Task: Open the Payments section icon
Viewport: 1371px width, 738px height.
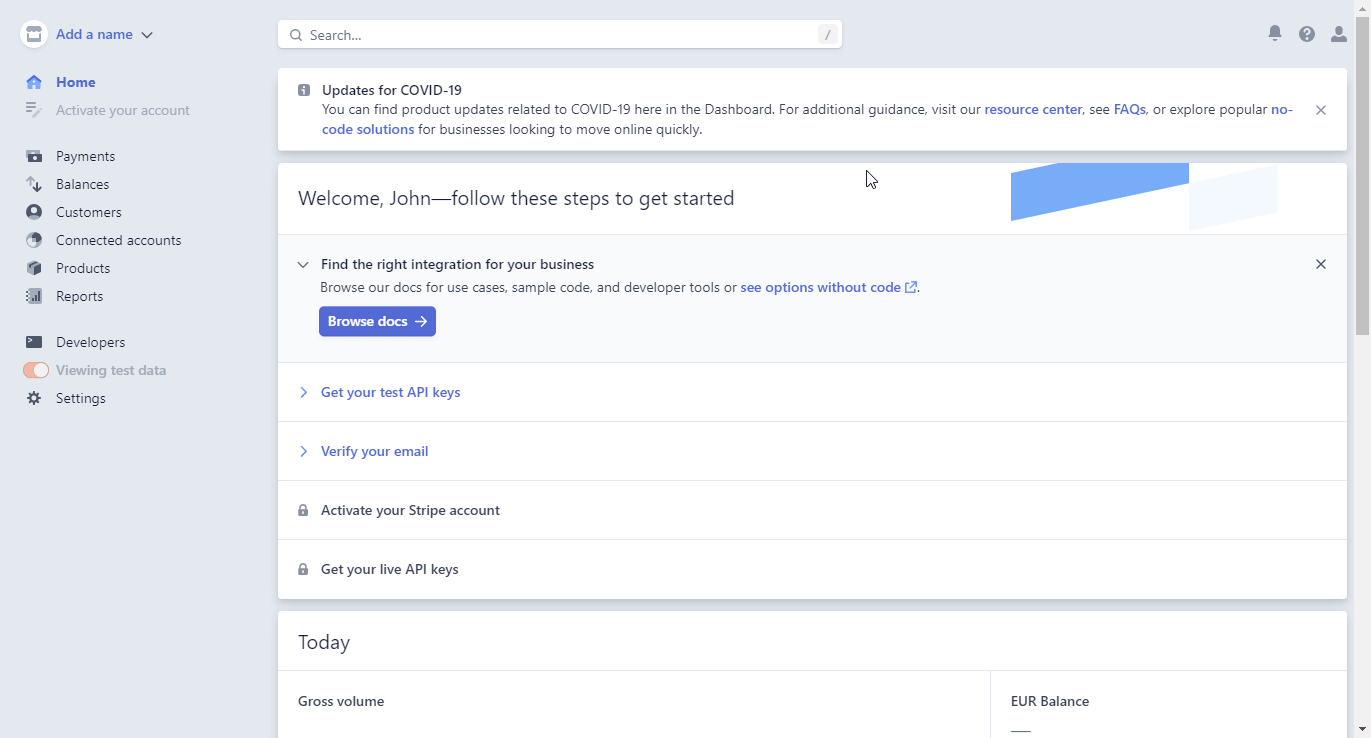Action: 33,156
